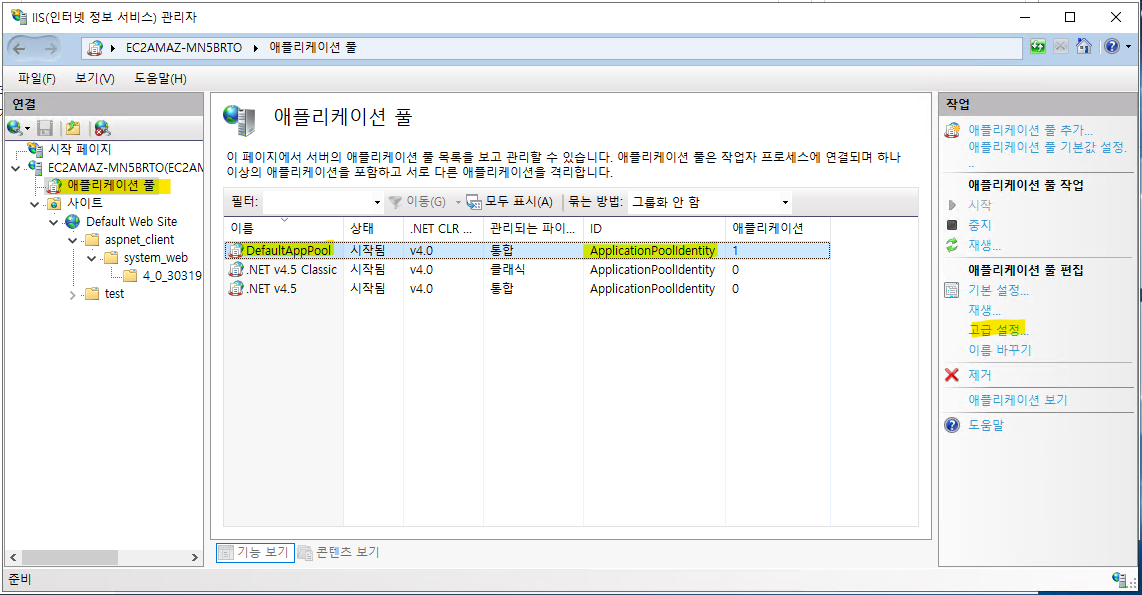Open the 파일(F) menu

pos(36,78)
